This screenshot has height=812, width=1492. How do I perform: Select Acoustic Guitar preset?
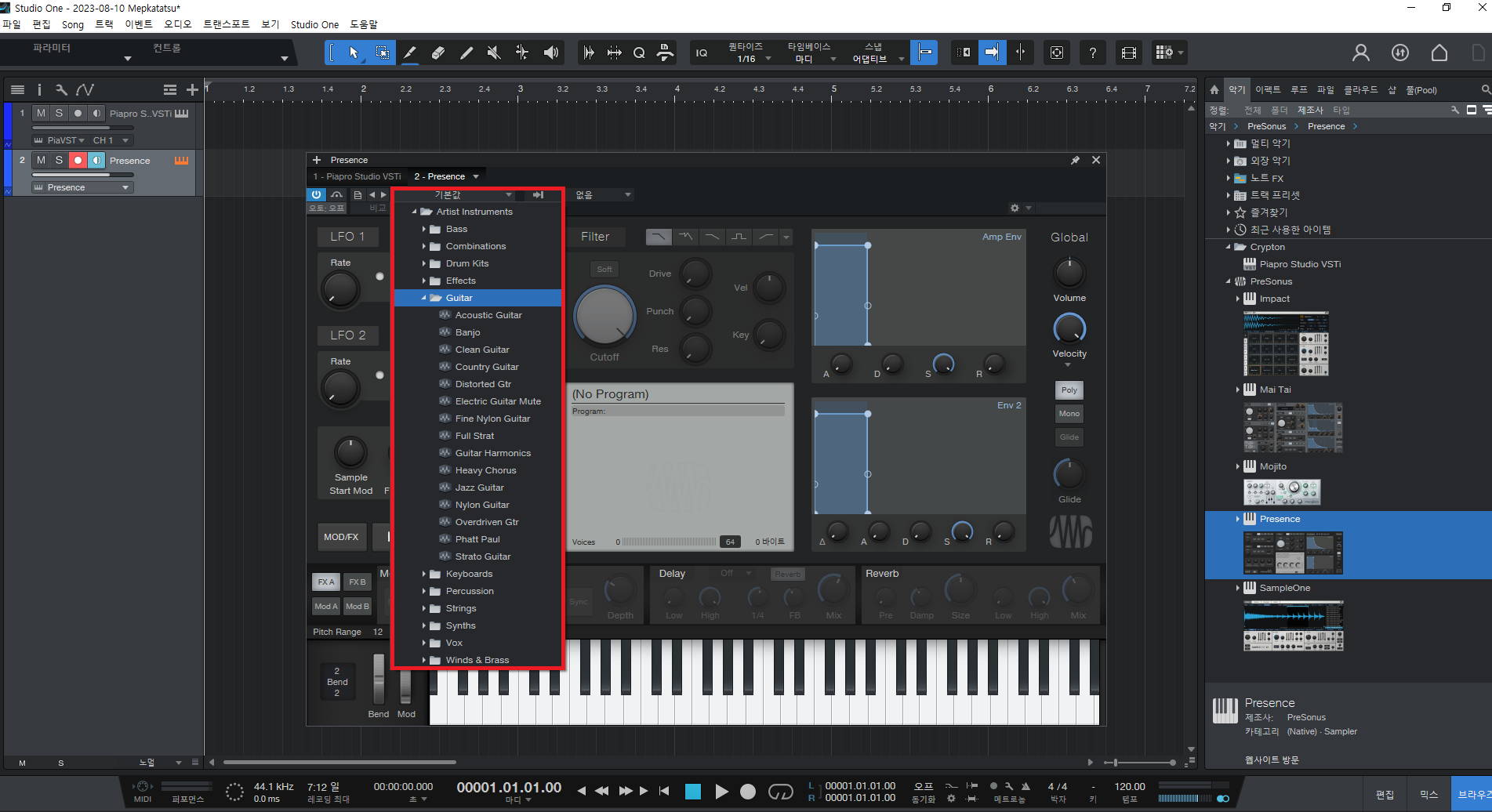click(488, 315)
